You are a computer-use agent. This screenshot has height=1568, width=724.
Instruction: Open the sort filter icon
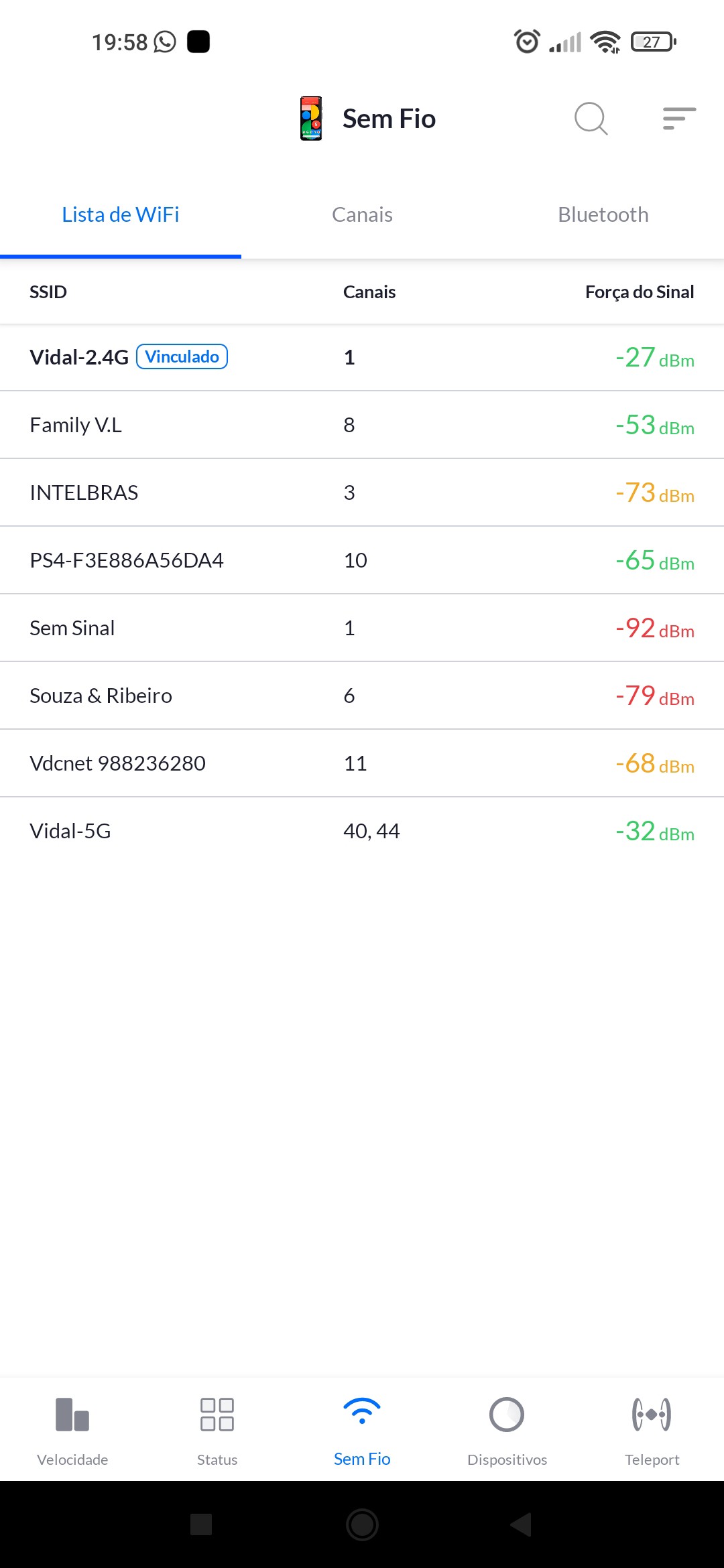(678, 119)
